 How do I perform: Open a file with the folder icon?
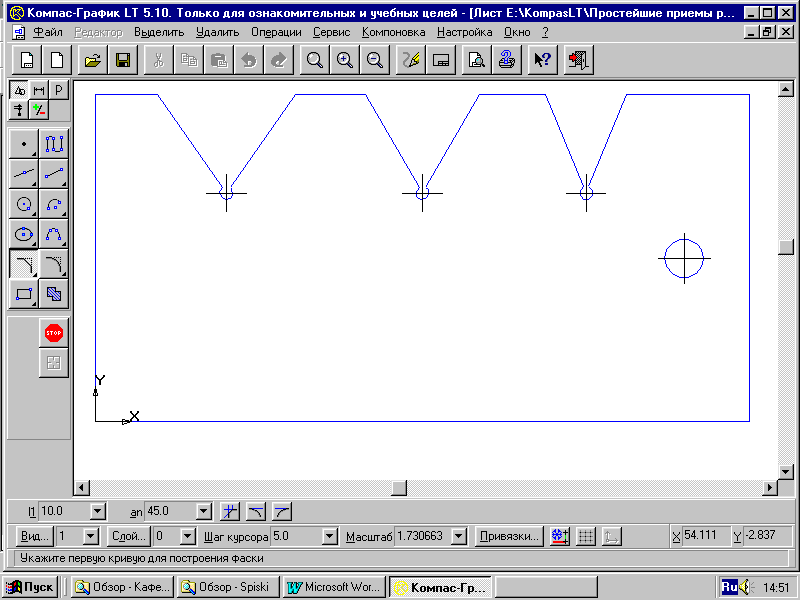tap(93, 60)
